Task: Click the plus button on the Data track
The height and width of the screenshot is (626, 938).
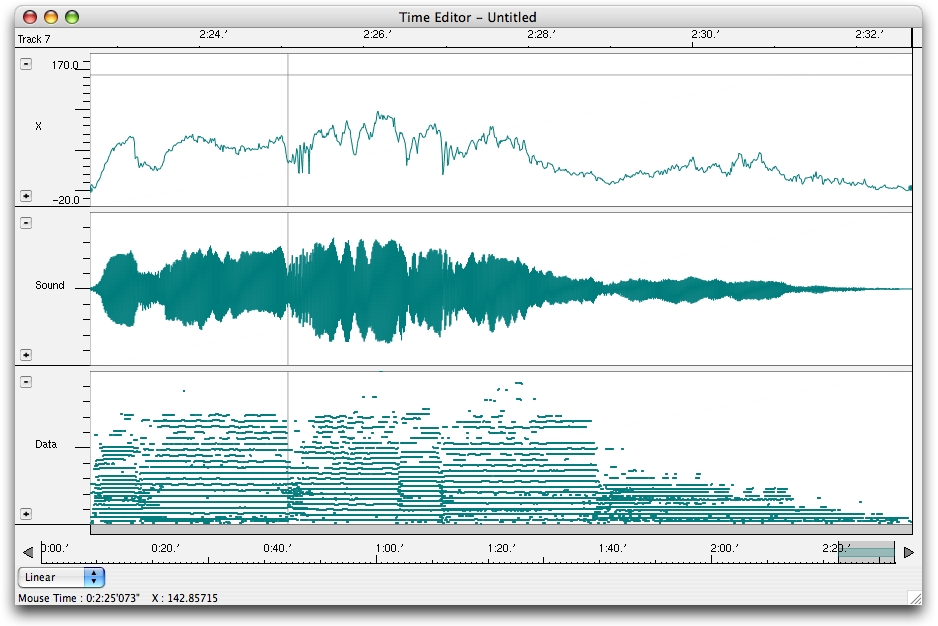Action: [26, 514]
